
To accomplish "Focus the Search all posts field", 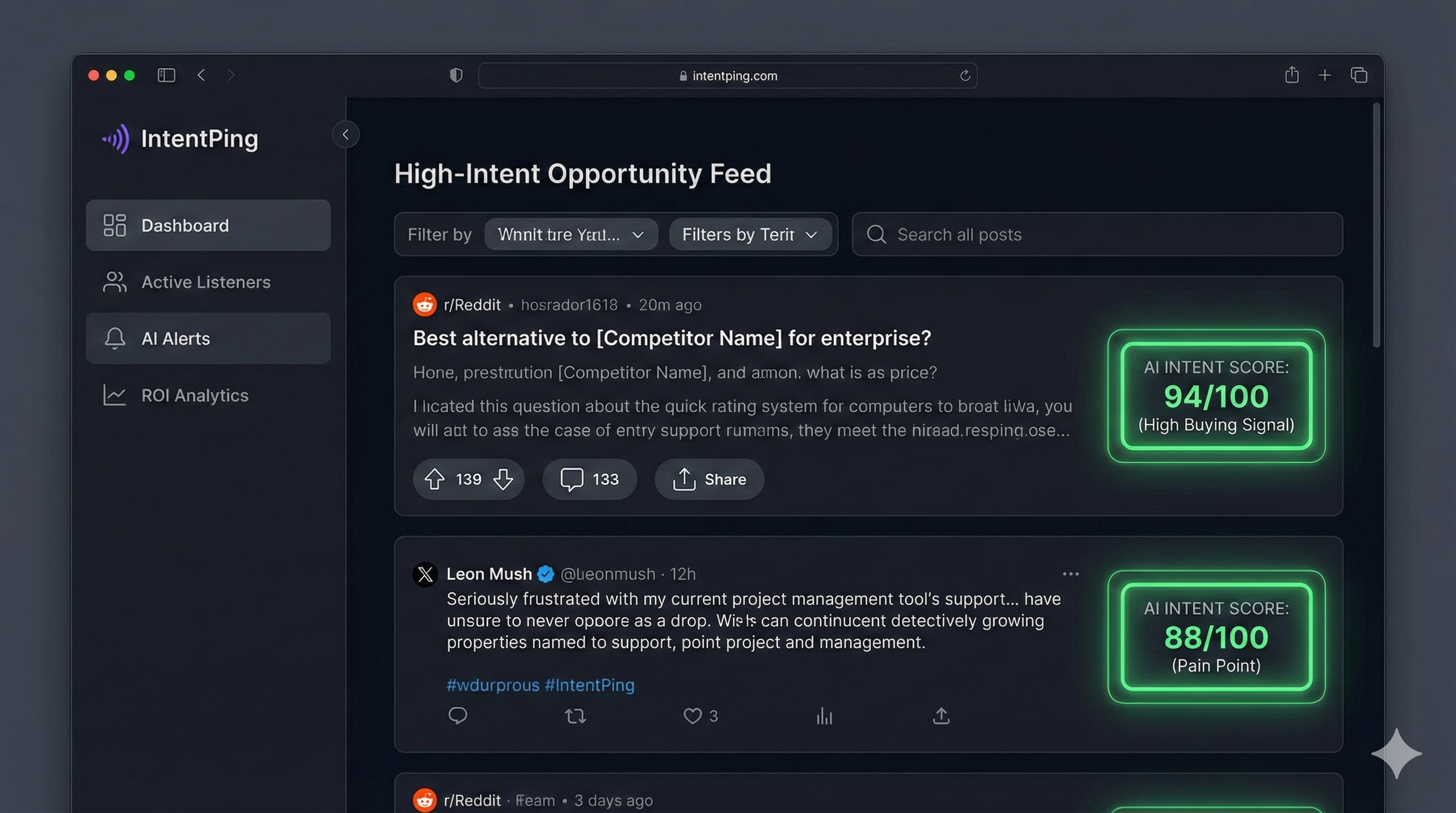I will 1097,234.
